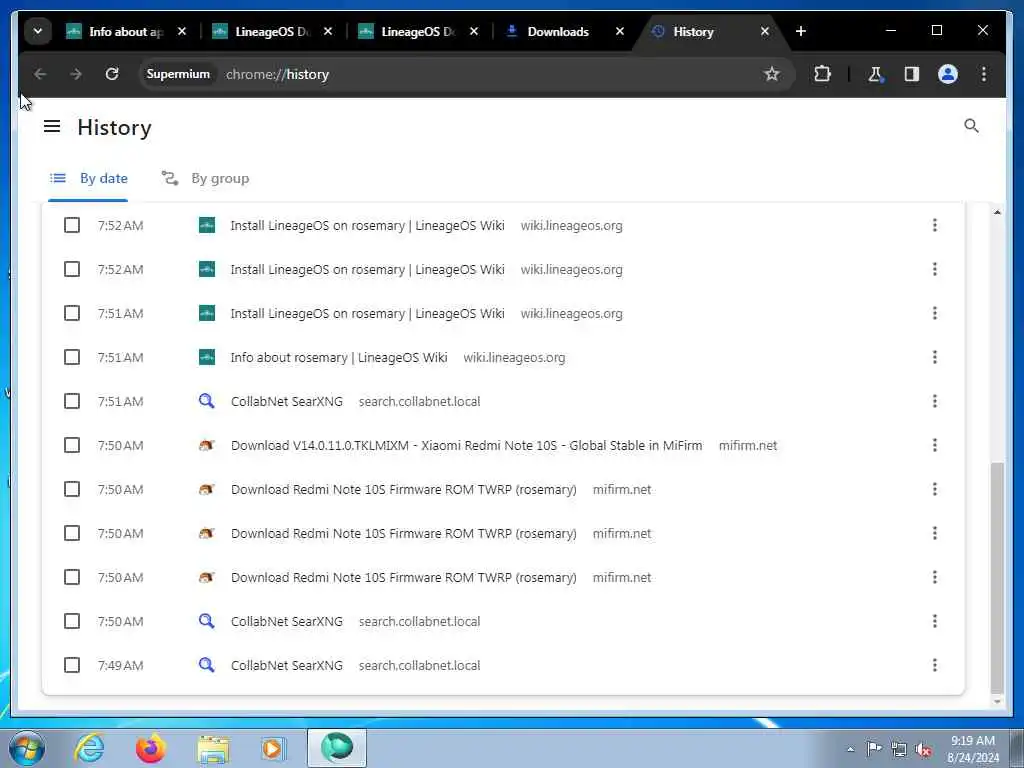Toggle the side panel icon

[x=912, y=74]
